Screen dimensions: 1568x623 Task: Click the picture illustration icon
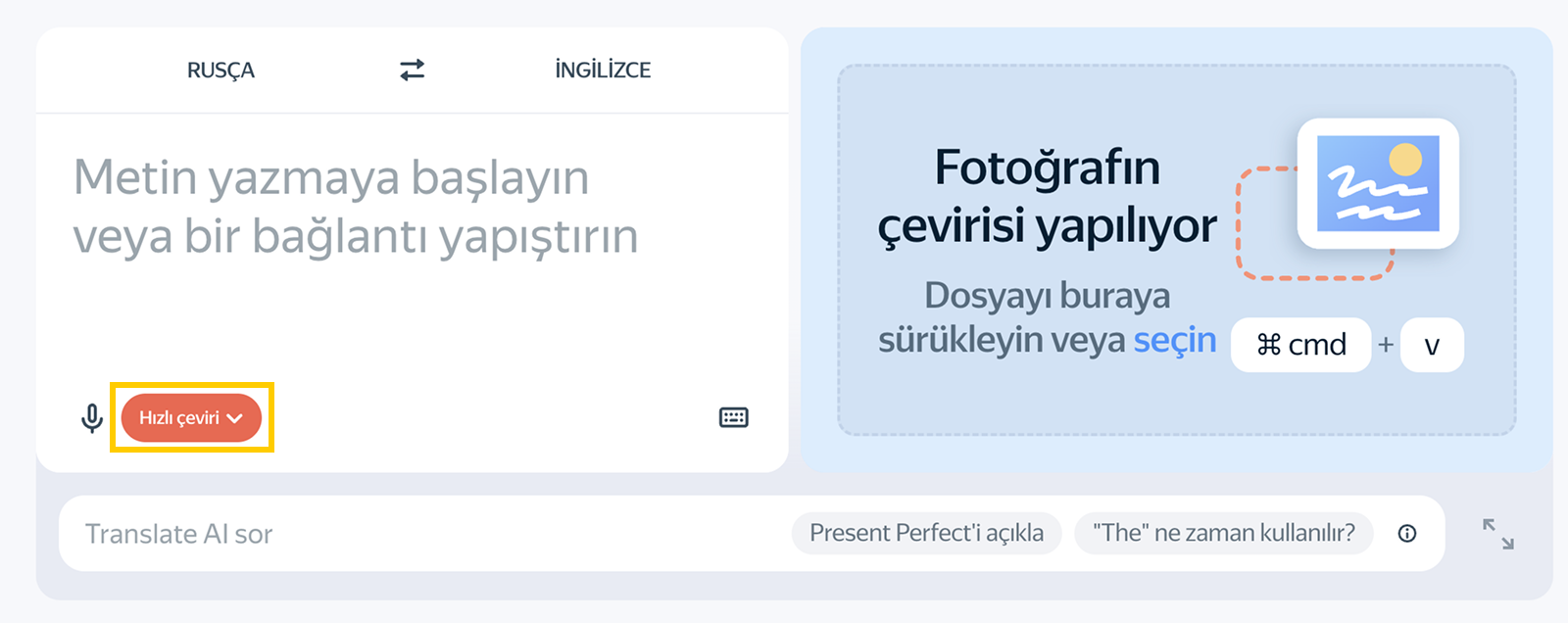(x=1377, y=184)
